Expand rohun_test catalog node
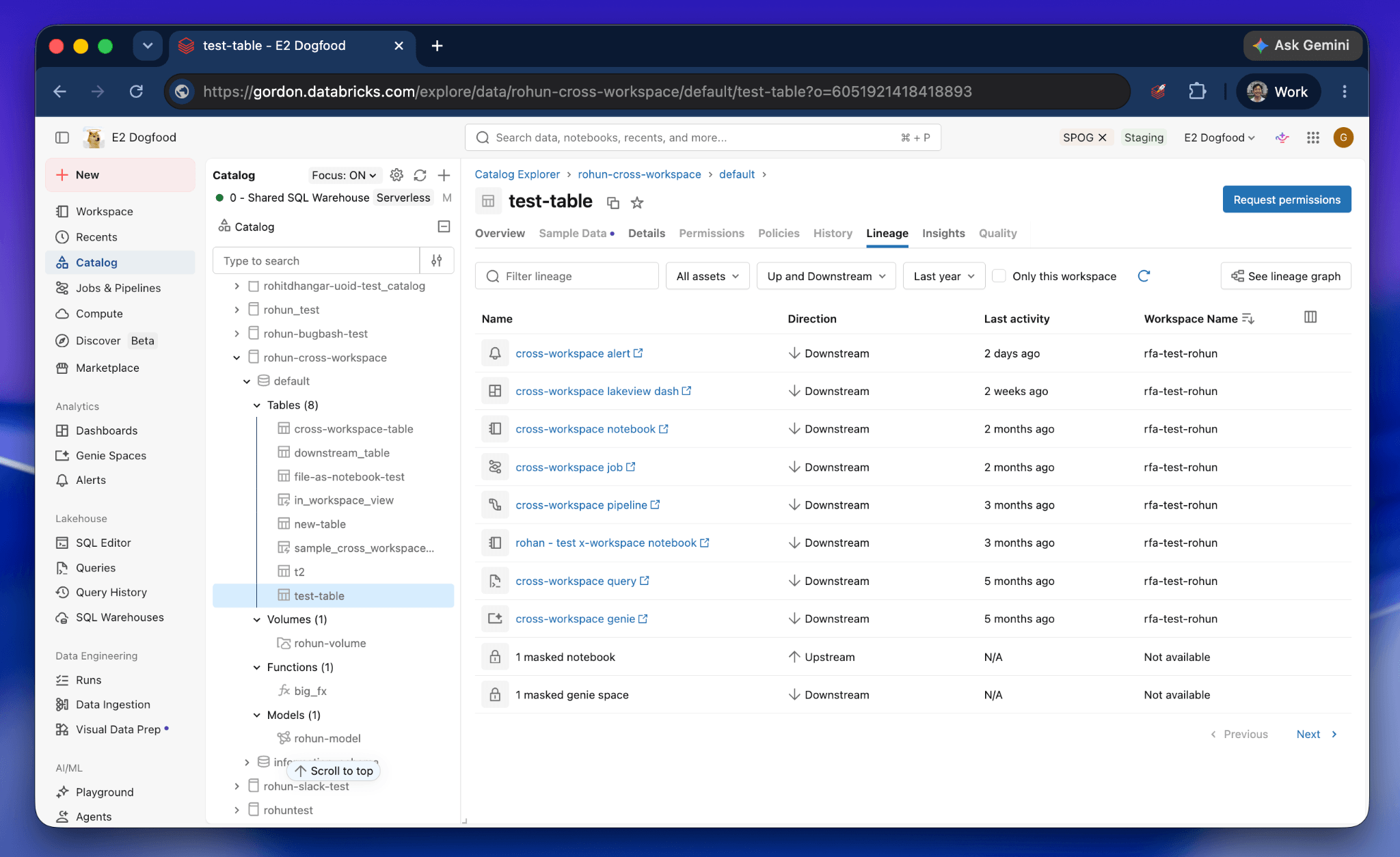This screenshot has height=857, width=1400. 237,310
